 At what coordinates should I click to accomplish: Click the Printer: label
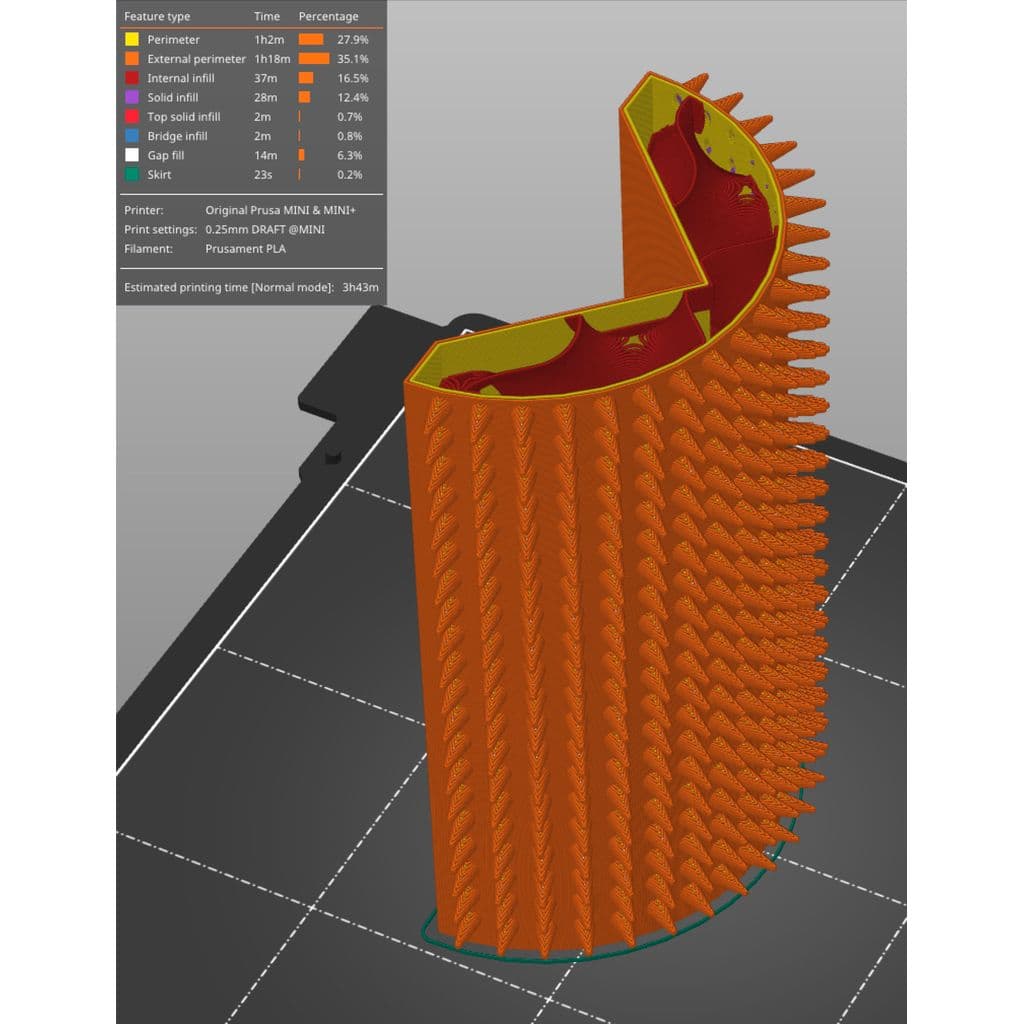tap(144, 210)
